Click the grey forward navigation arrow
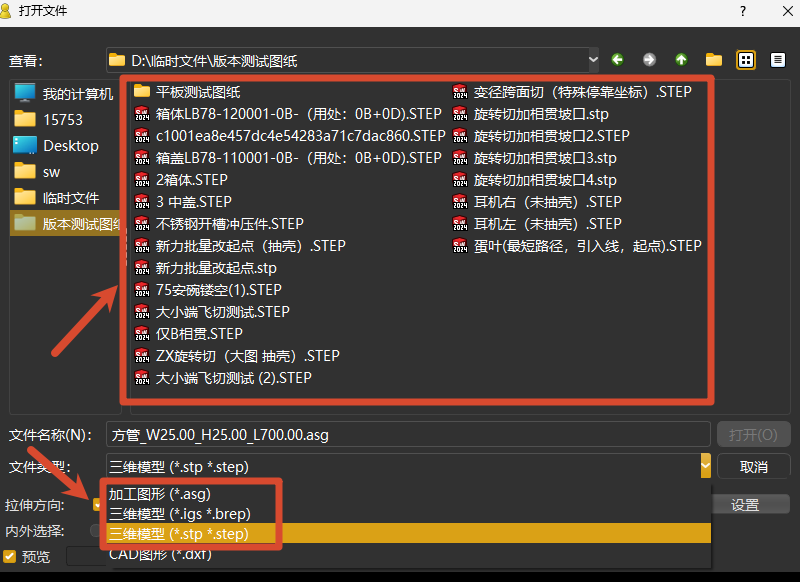Screen dimensions: 800x582 point(649,60)
